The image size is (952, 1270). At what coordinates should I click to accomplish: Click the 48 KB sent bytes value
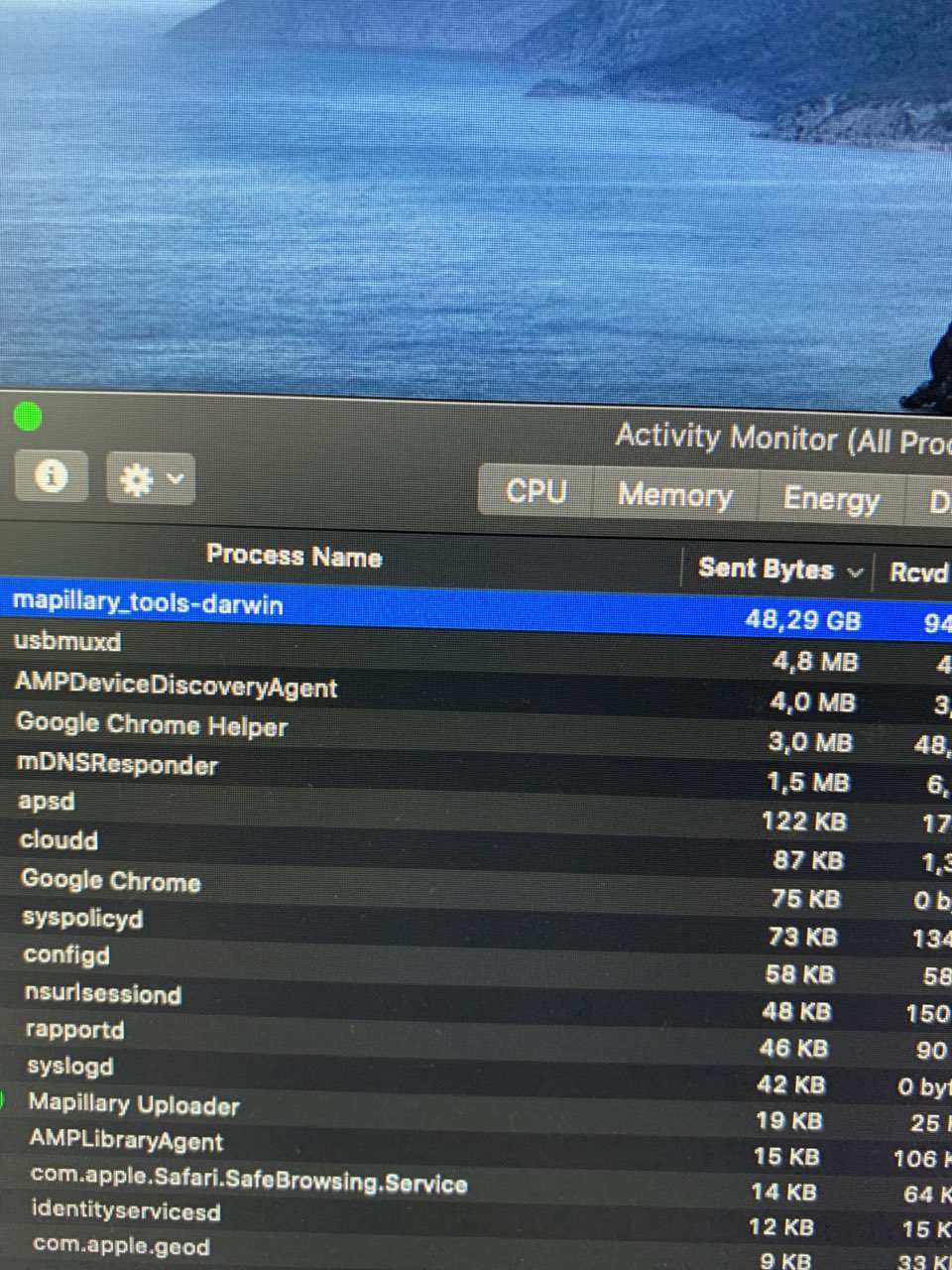[797, 1012]
